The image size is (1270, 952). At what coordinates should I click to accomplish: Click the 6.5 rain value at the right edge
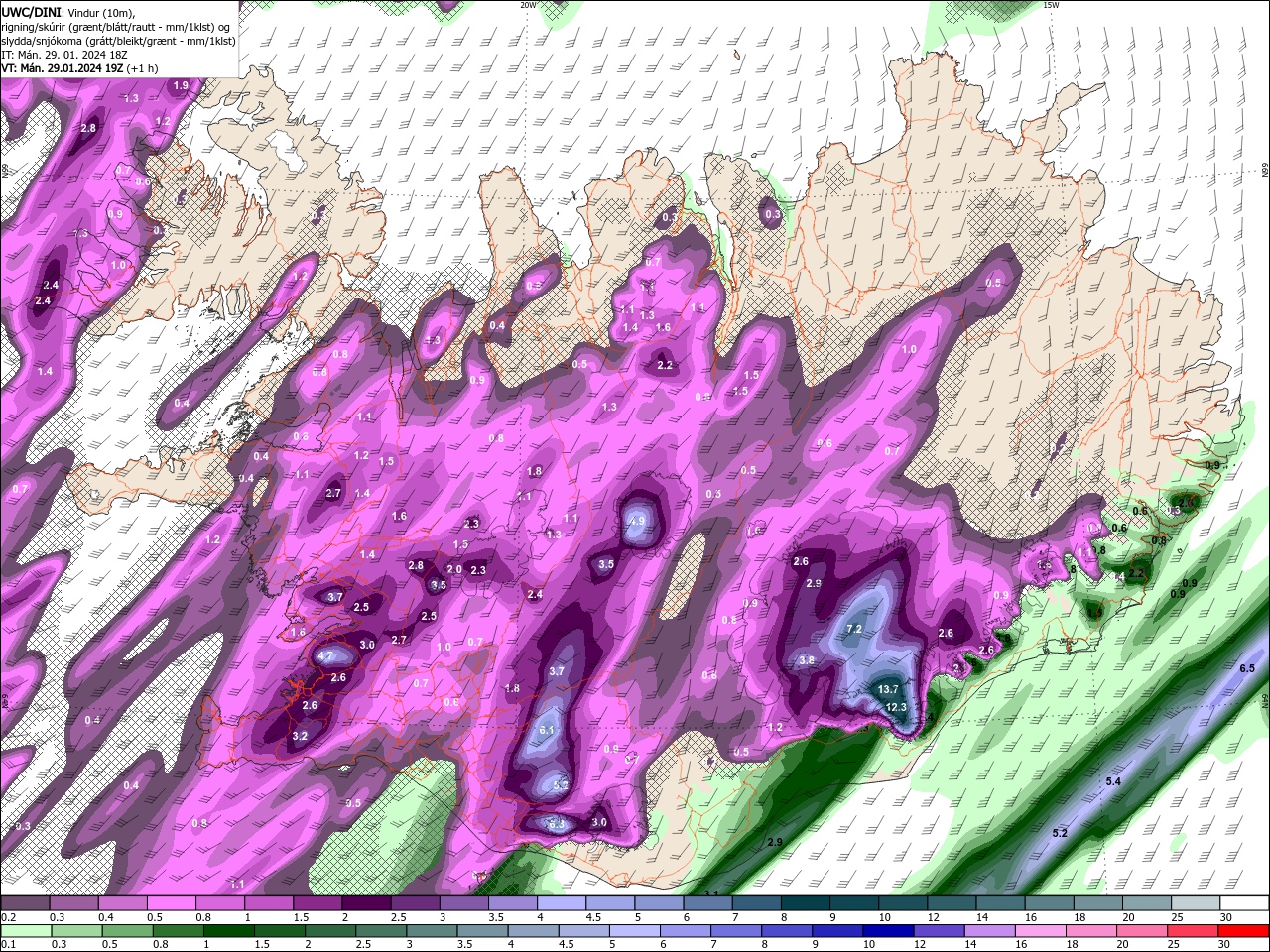(x=1247, y=668)
